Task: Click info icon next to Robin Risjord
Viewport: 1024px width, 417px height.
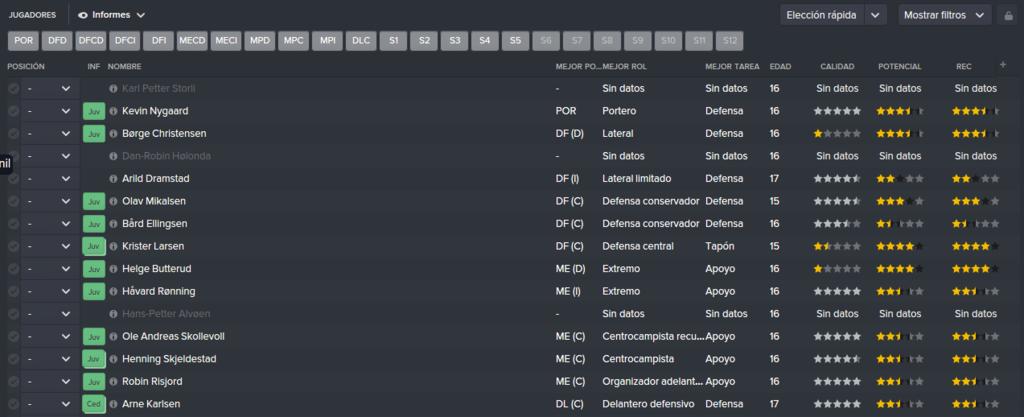Action: pyautogui.click(x=114, y=382)
